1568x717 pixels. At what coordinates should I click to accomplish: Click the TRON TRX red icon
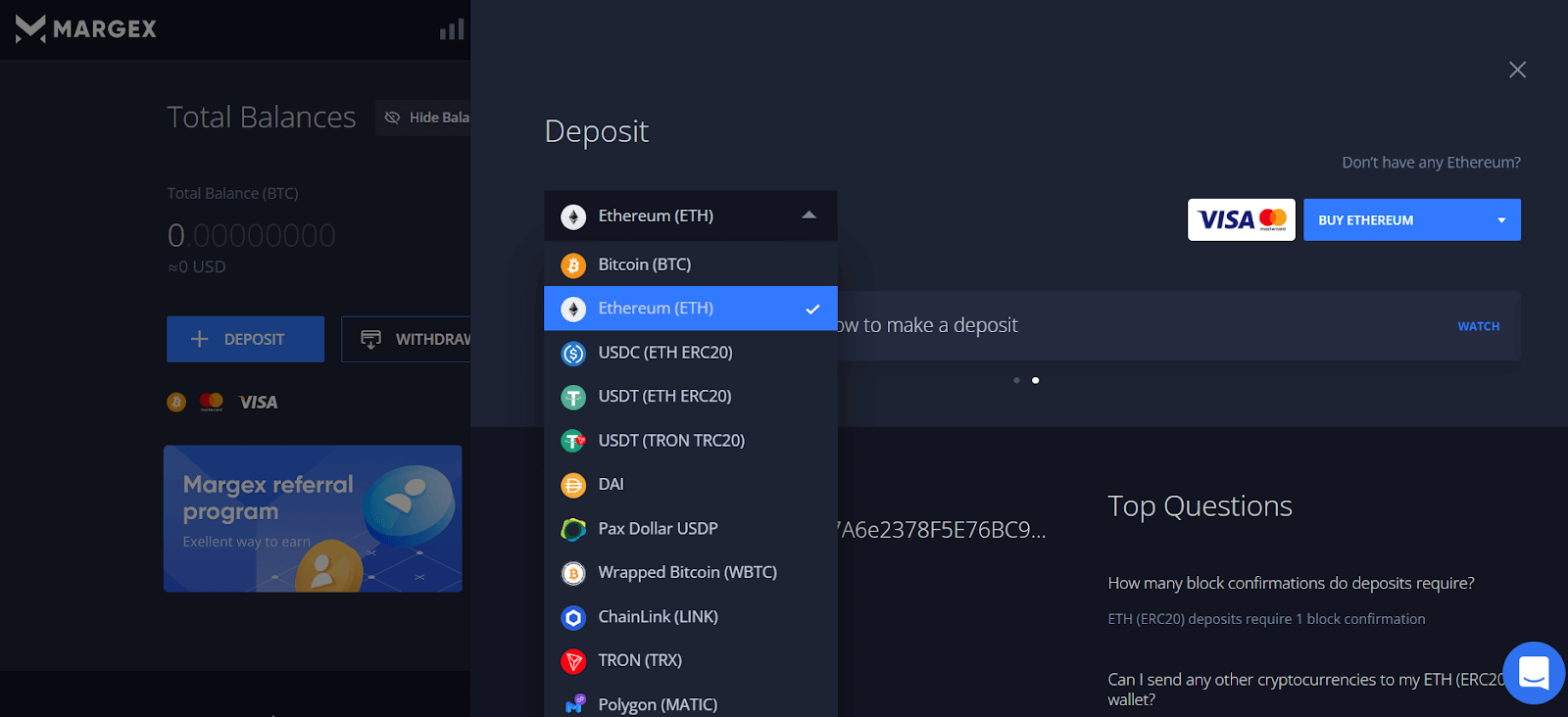[x=573, y=661]
